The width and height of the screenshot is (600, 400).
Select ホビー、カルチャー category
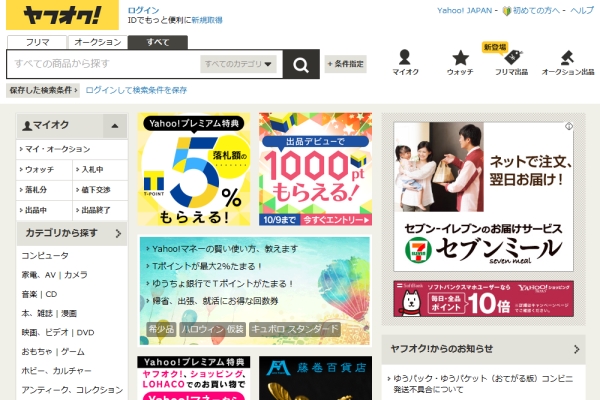(56, 371)
